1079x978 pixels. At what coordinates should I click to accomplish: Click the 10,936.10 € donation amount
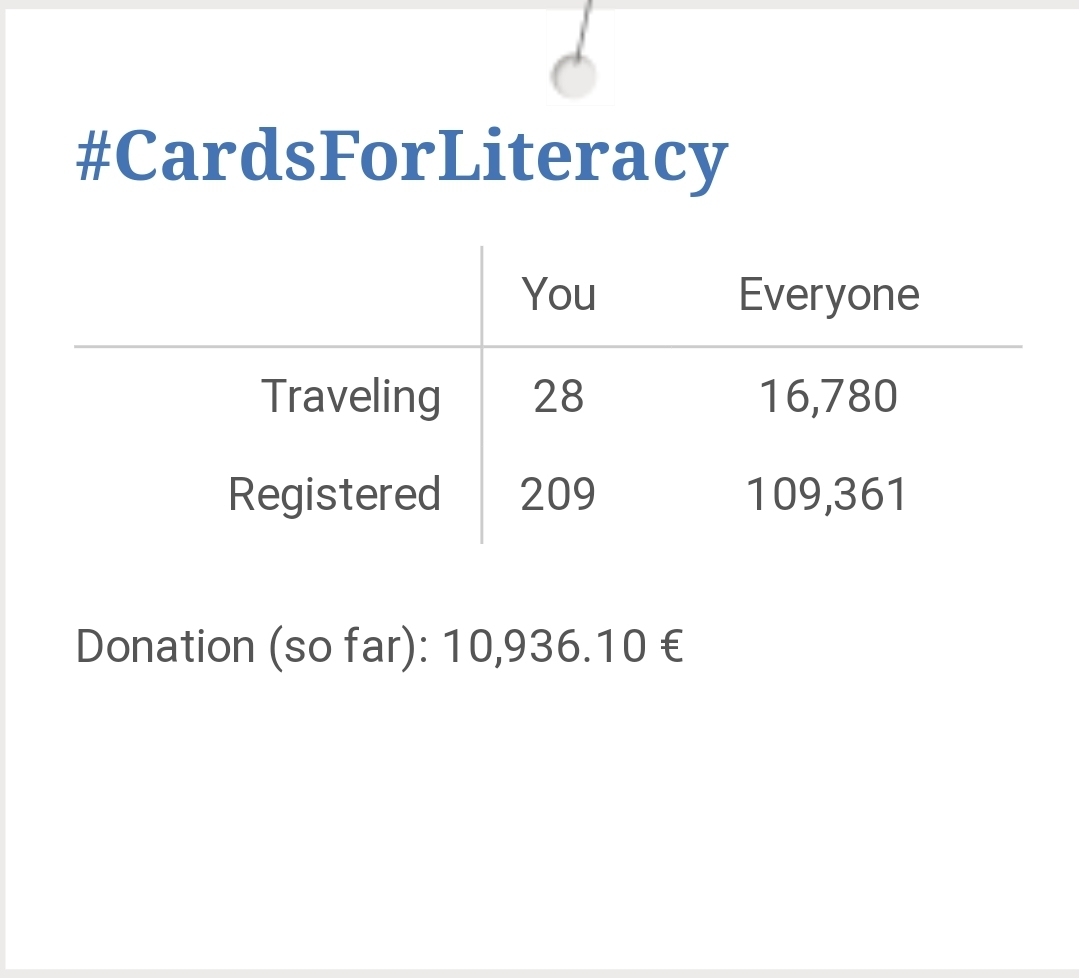(562, 647)
